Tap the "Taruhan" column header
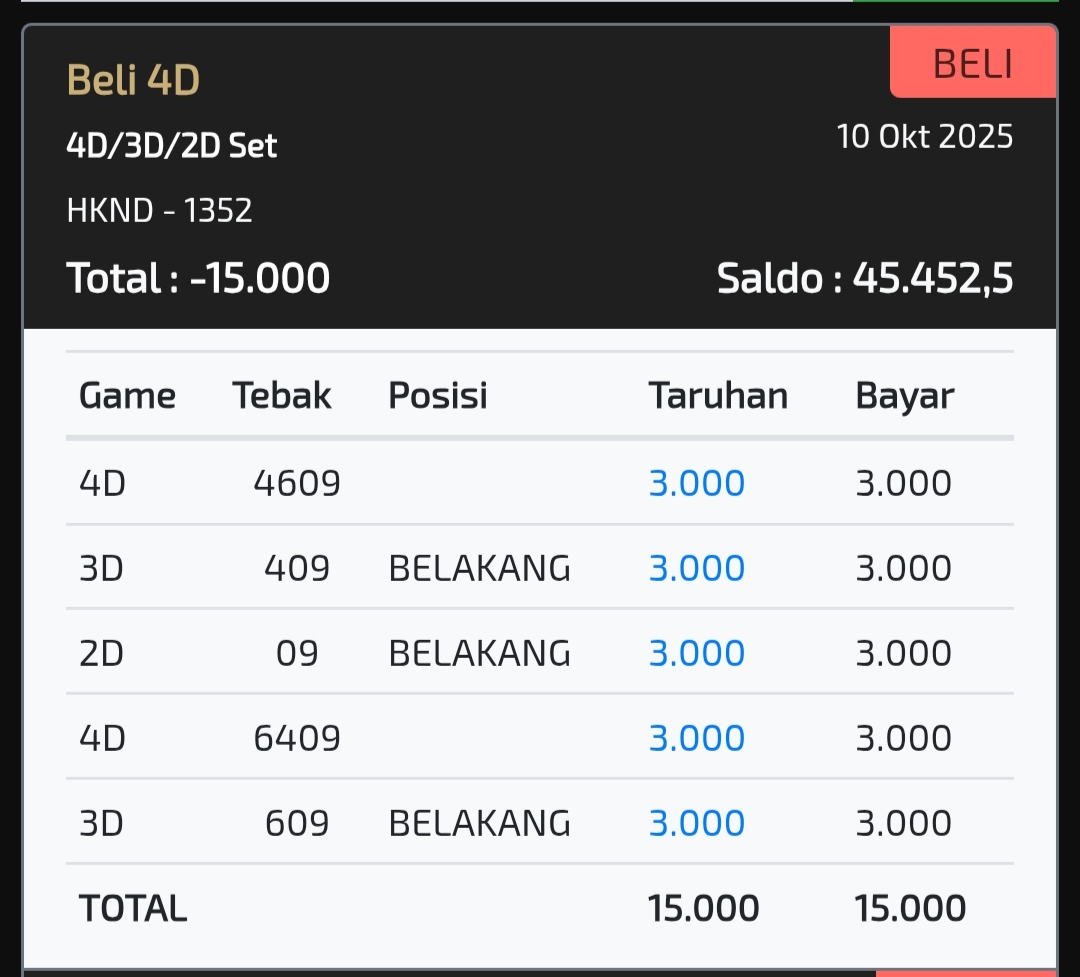1080x977 pixels. 718,396
